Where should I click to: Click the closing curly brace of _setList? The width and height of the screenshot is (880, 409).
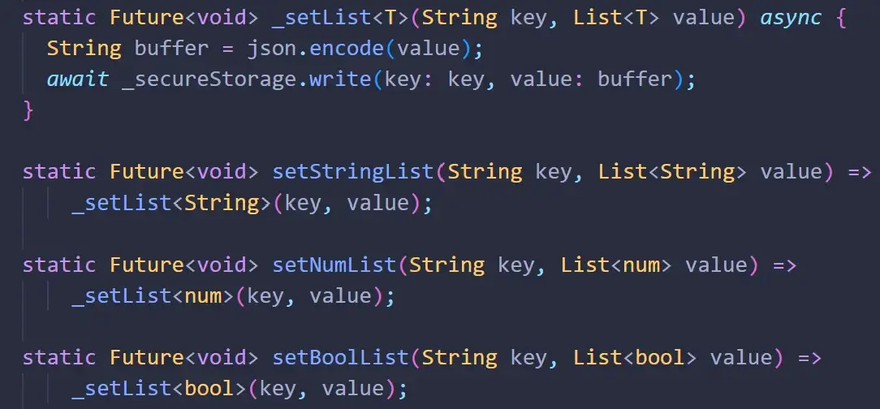coord(28,110)
